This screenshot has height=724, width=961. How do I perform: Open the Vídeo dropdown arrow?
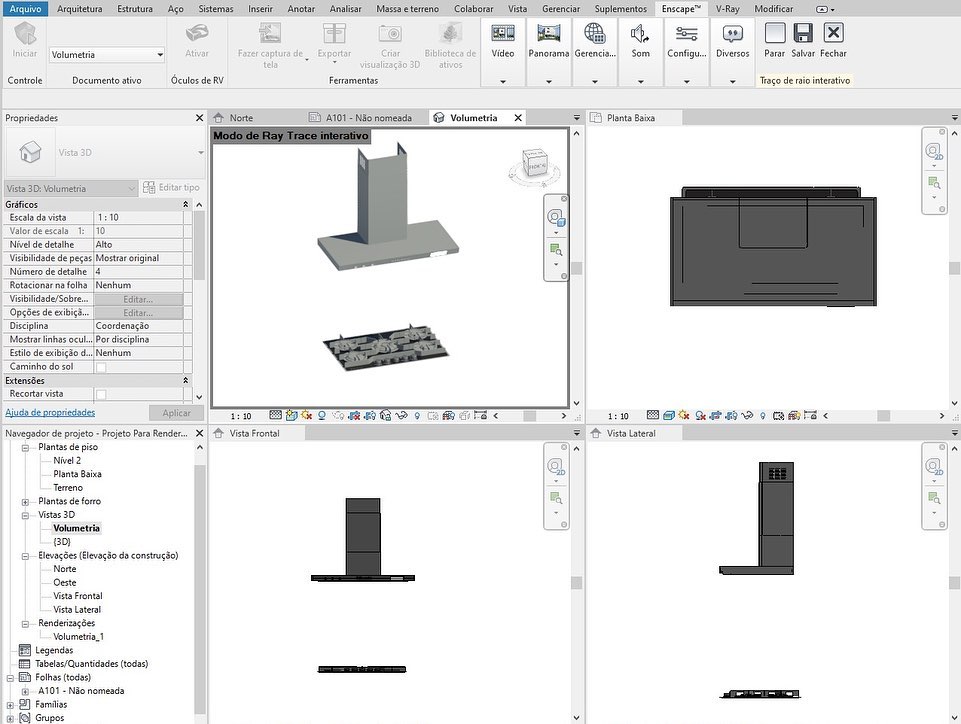503,81
